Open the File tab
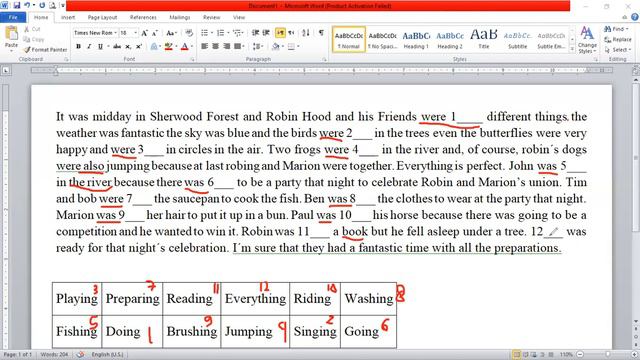This screenshot has width=640, height=360. point(13,17)
